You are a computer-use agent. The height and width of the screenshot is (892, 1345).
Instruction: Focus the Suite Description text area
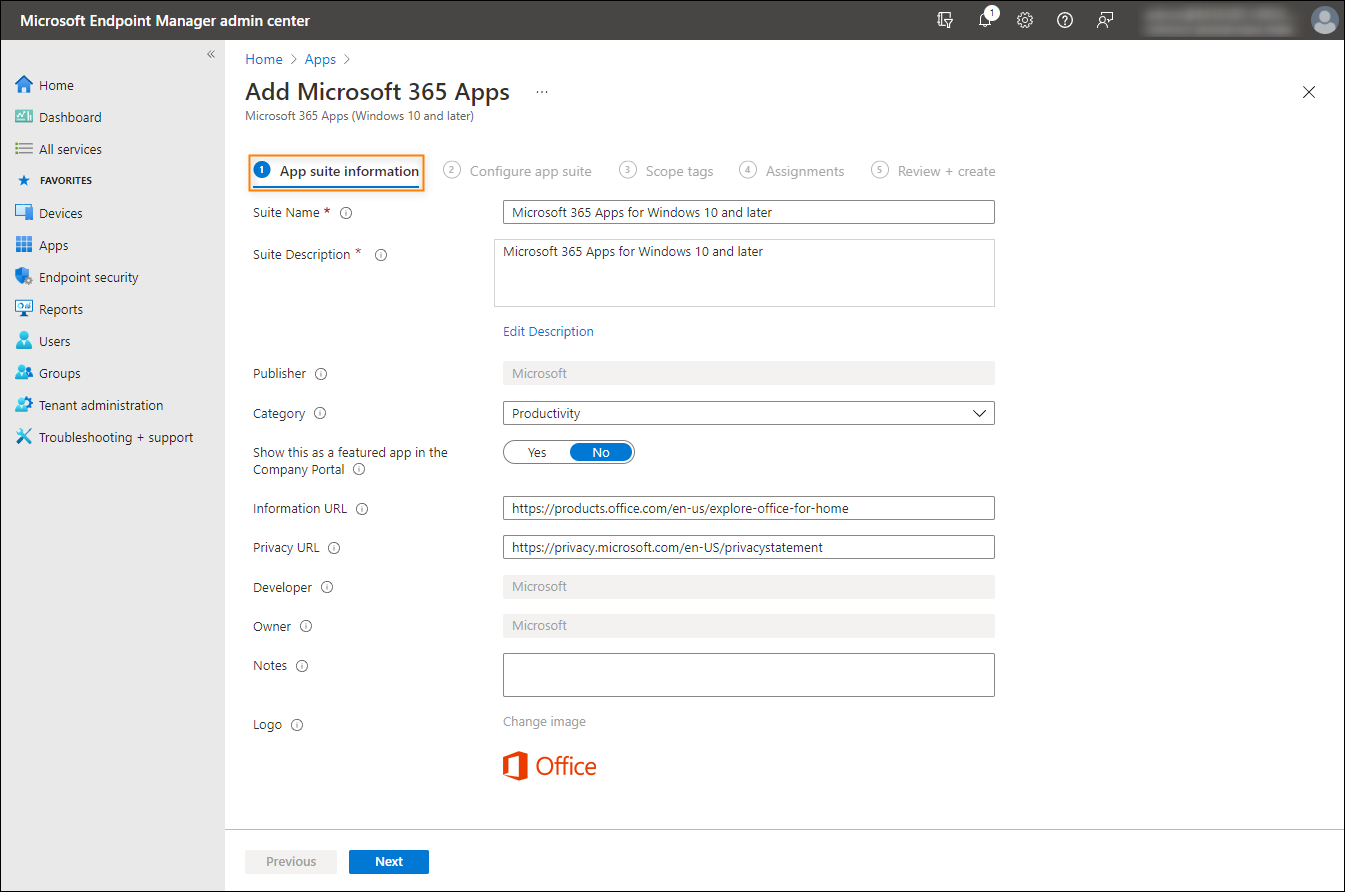pos(744,272)
